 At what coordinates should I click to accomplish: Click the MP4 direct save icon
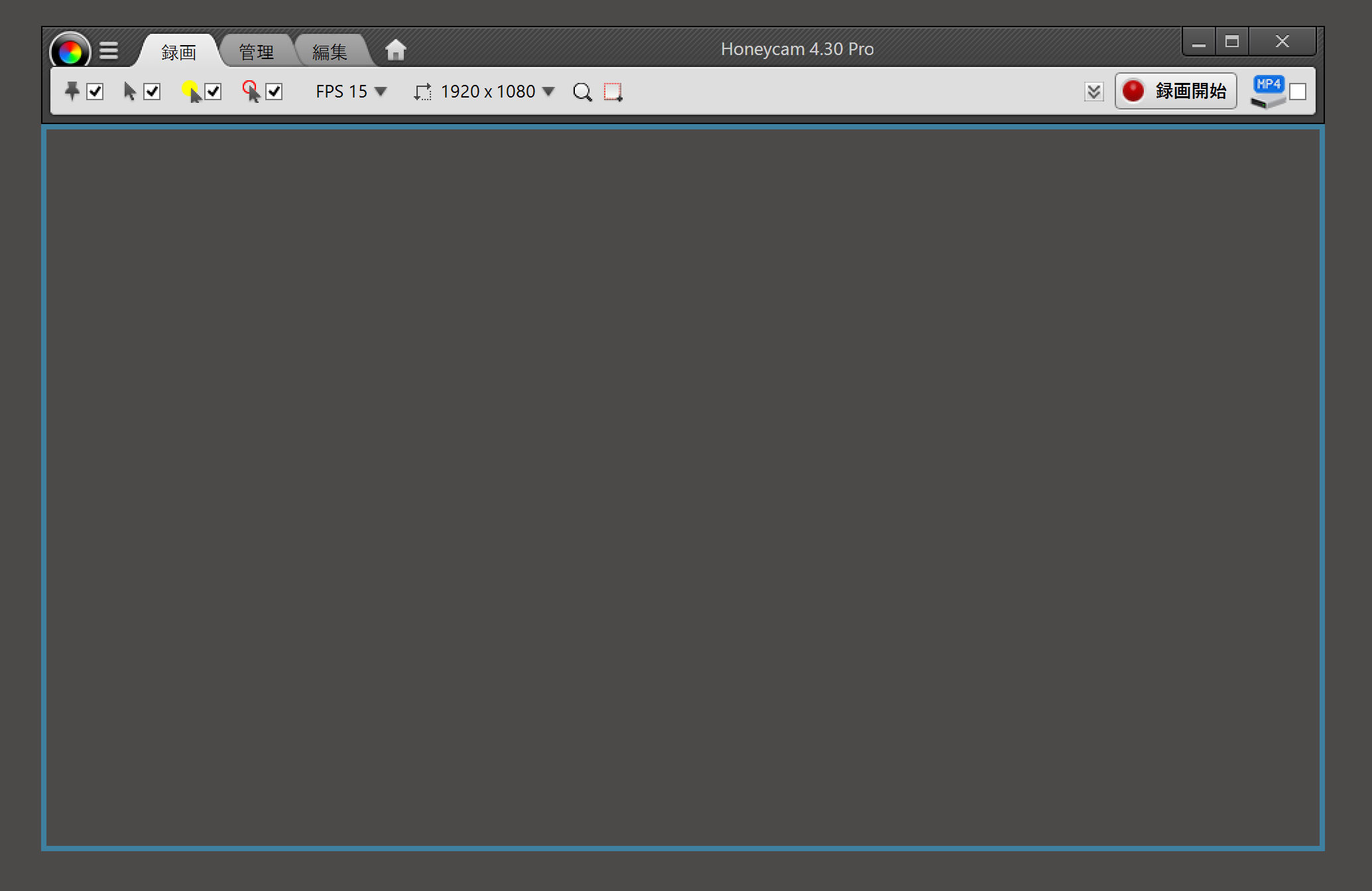point(1267,91)
